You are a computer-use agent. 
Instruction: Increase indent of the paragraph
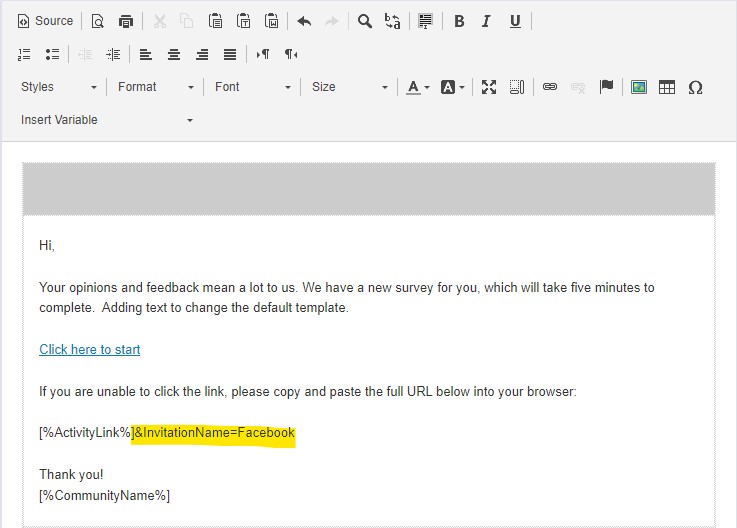click(113, 55)
